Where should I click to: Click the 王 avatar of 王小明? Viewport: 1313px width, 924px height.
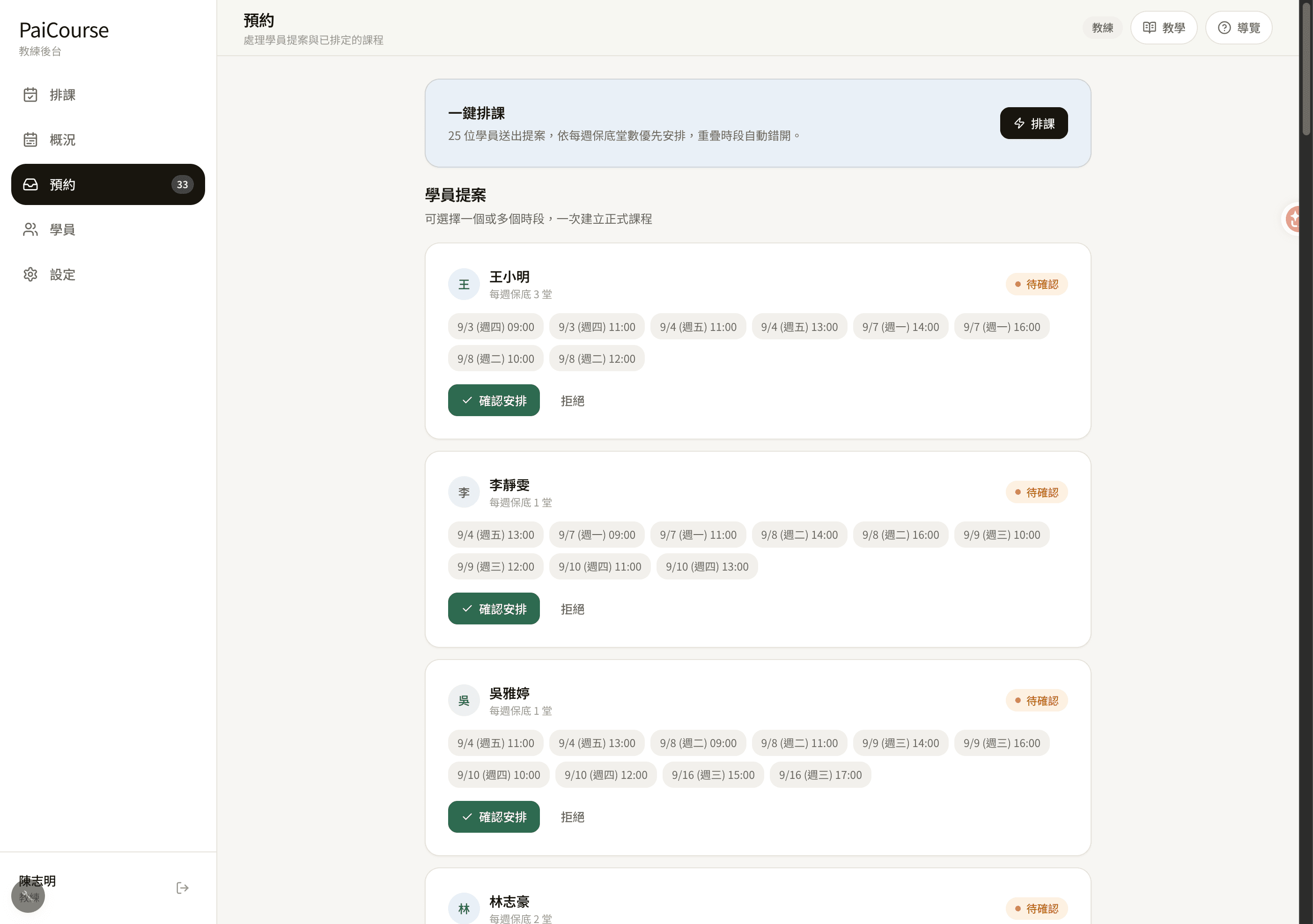click(464, 284)
